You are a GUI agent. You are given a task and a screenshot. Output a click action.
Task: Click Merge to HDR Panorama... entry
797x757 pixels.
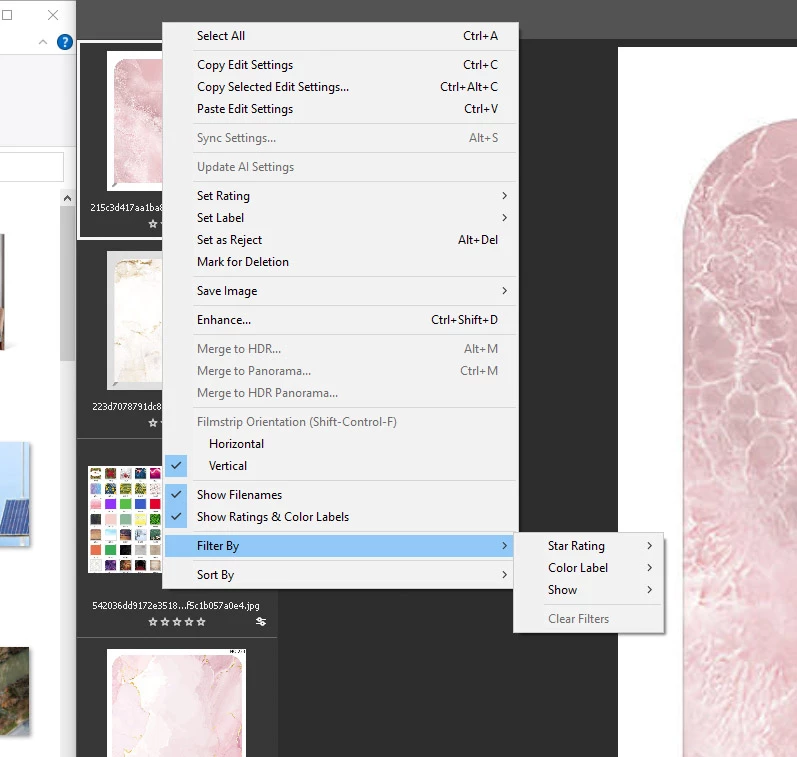341,393
